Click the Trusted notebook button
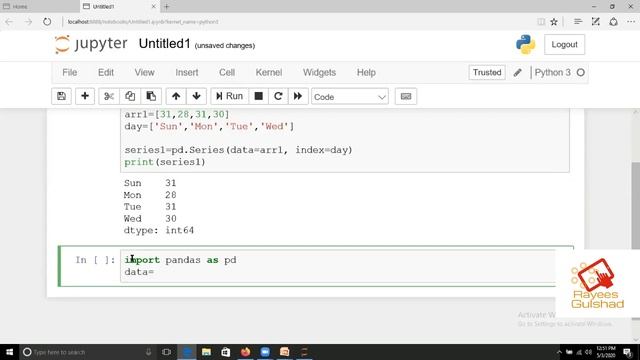The width and height of the screenshot is (640, 360). click(x=487, y=73)
